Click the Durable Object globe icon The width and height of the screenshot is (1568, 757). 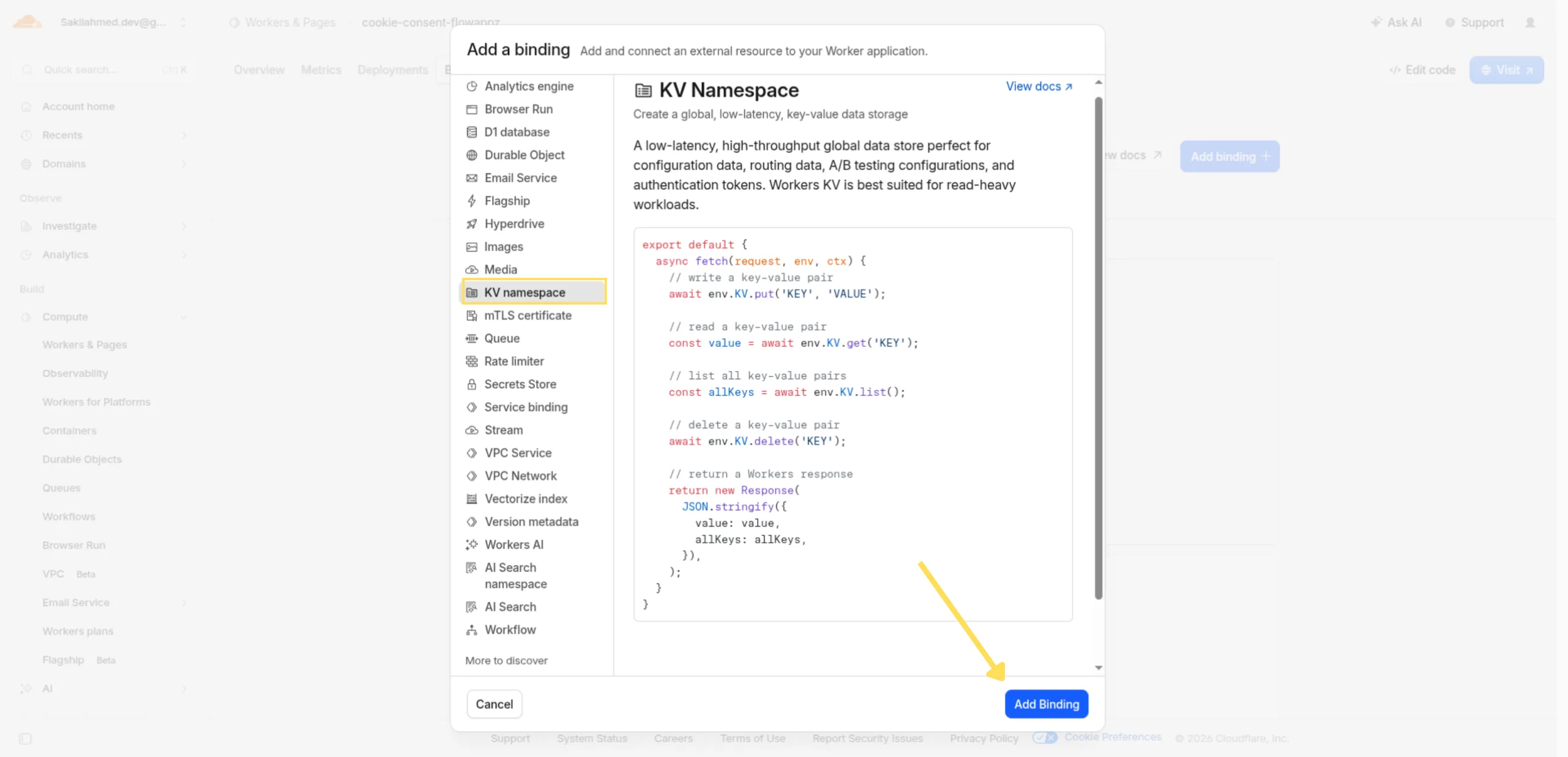click(471, 155)
